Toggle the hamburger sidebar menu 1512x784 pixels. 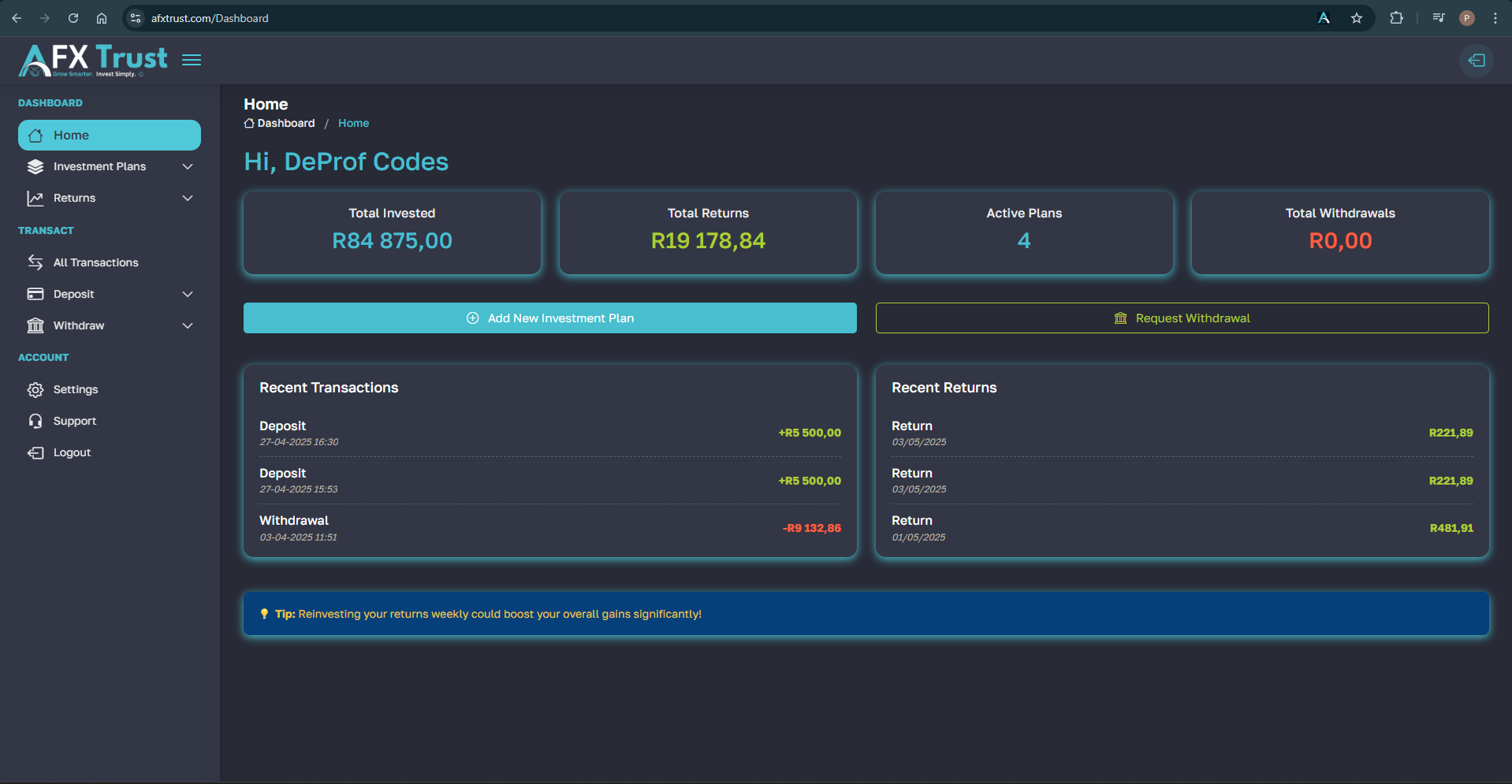tap(192, 60)
